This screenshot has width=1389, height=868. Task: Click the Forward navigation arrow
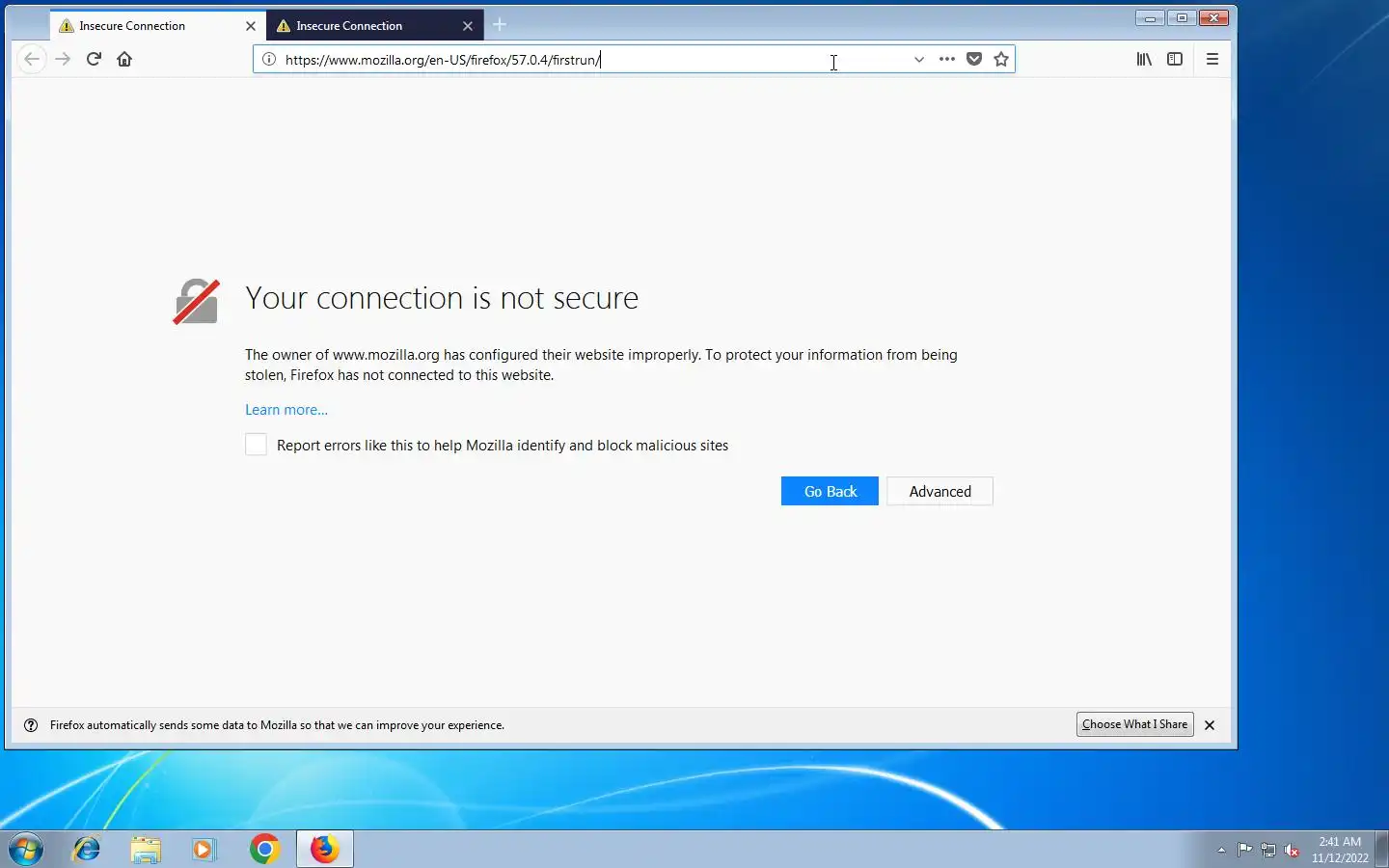[x=63, y=59]
